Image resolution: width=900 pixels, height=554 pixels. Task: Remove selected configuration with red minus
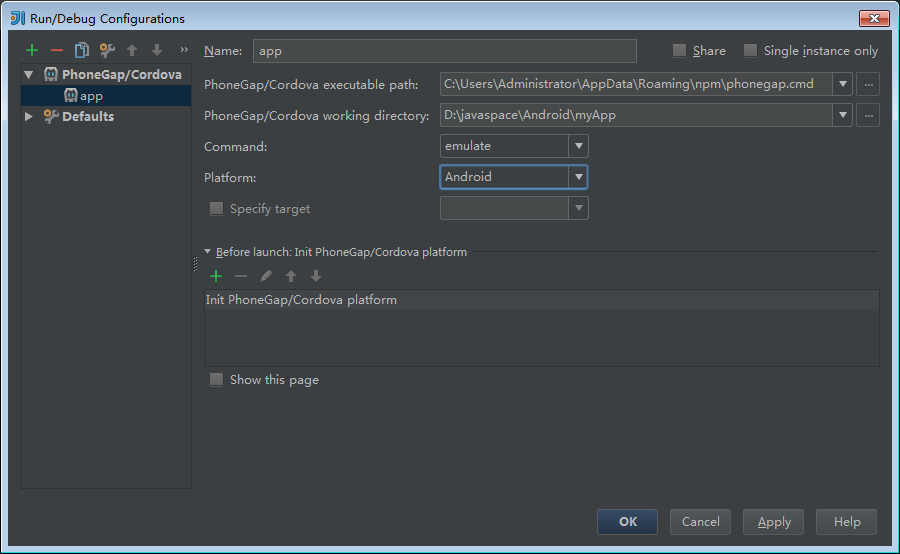click(56, 51)
